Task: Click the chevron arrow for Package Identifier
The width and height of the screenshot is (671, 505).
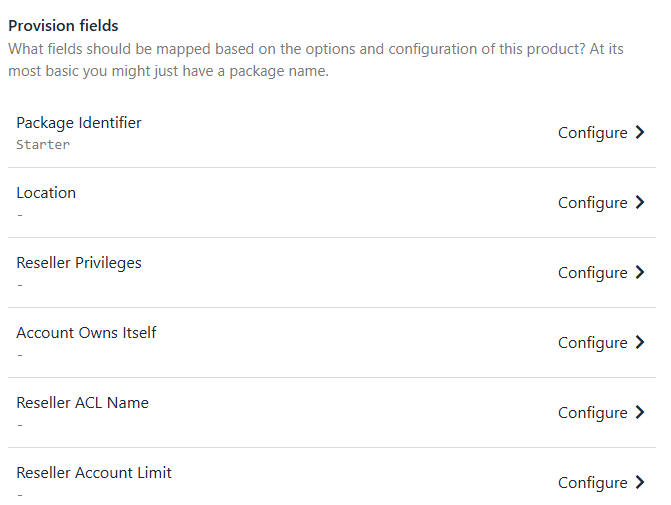Action: [640, 133]
